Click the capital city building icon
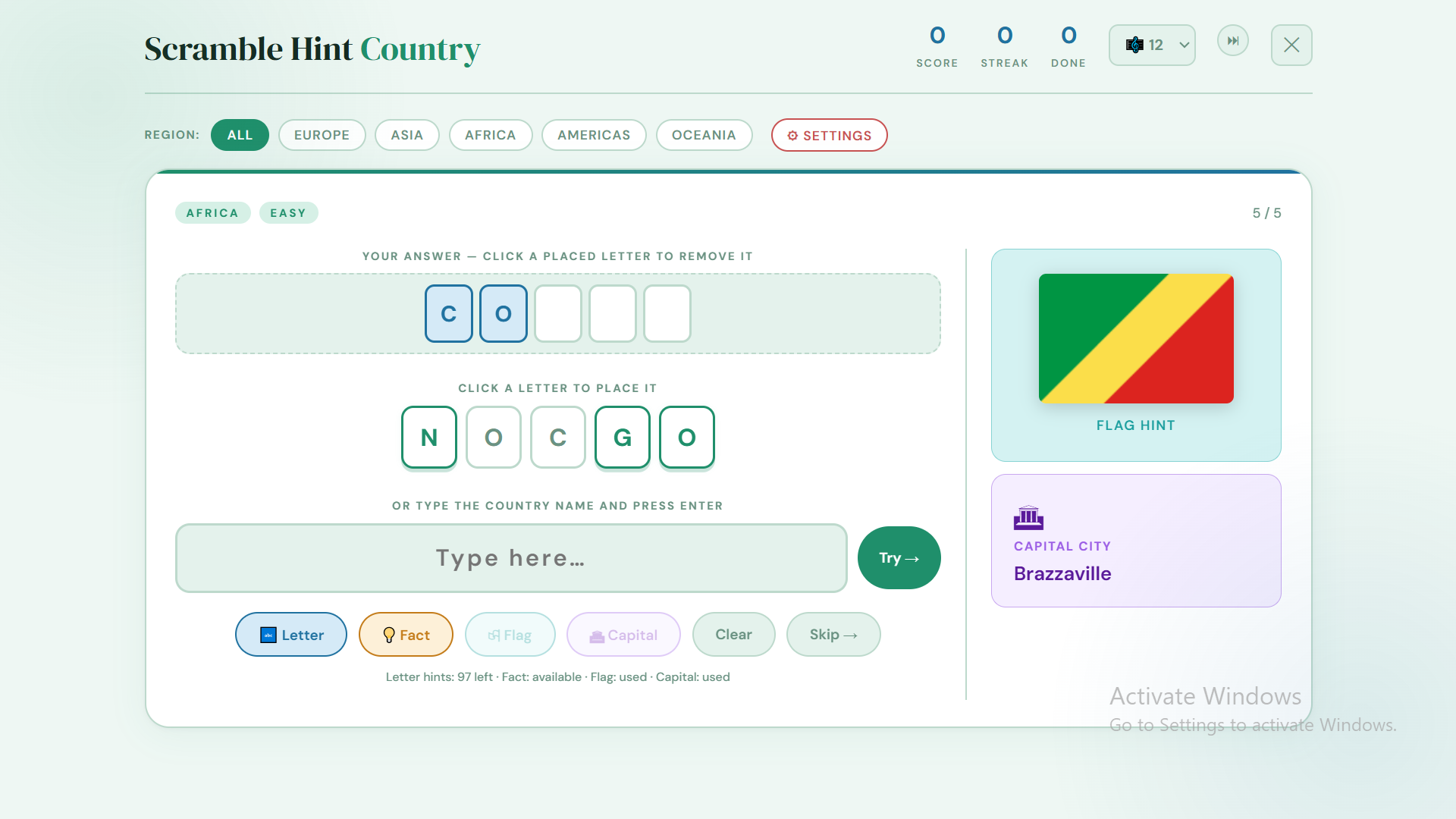The width and height of the screenshot is (1456, 819). click(x=1028, y=518)
